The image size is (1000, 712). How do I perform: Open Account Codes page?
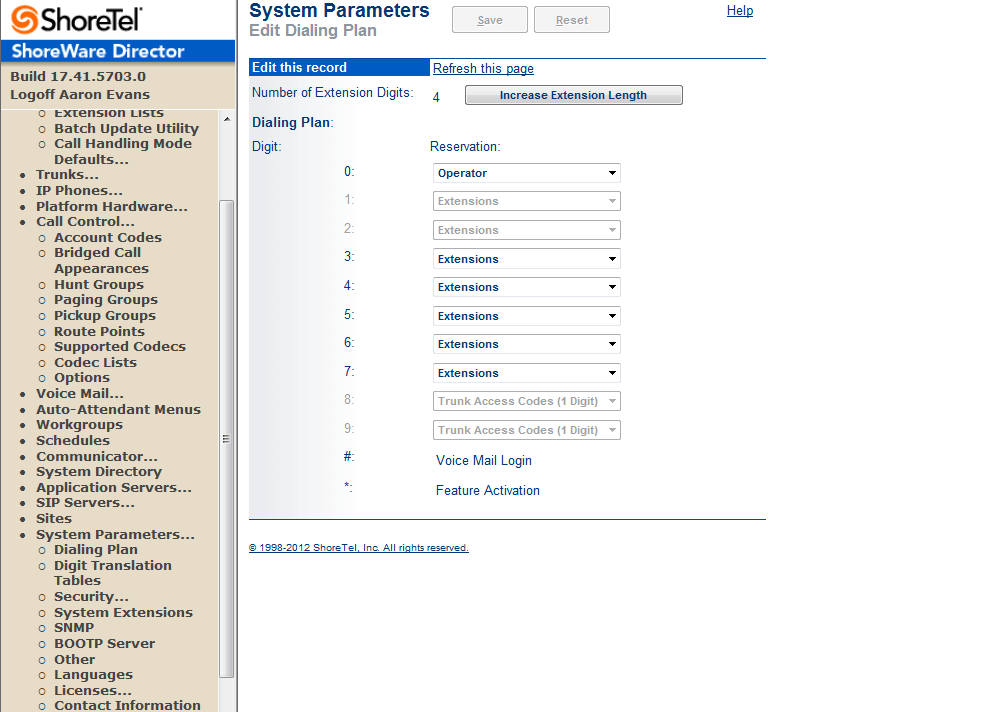pos(108,237)
